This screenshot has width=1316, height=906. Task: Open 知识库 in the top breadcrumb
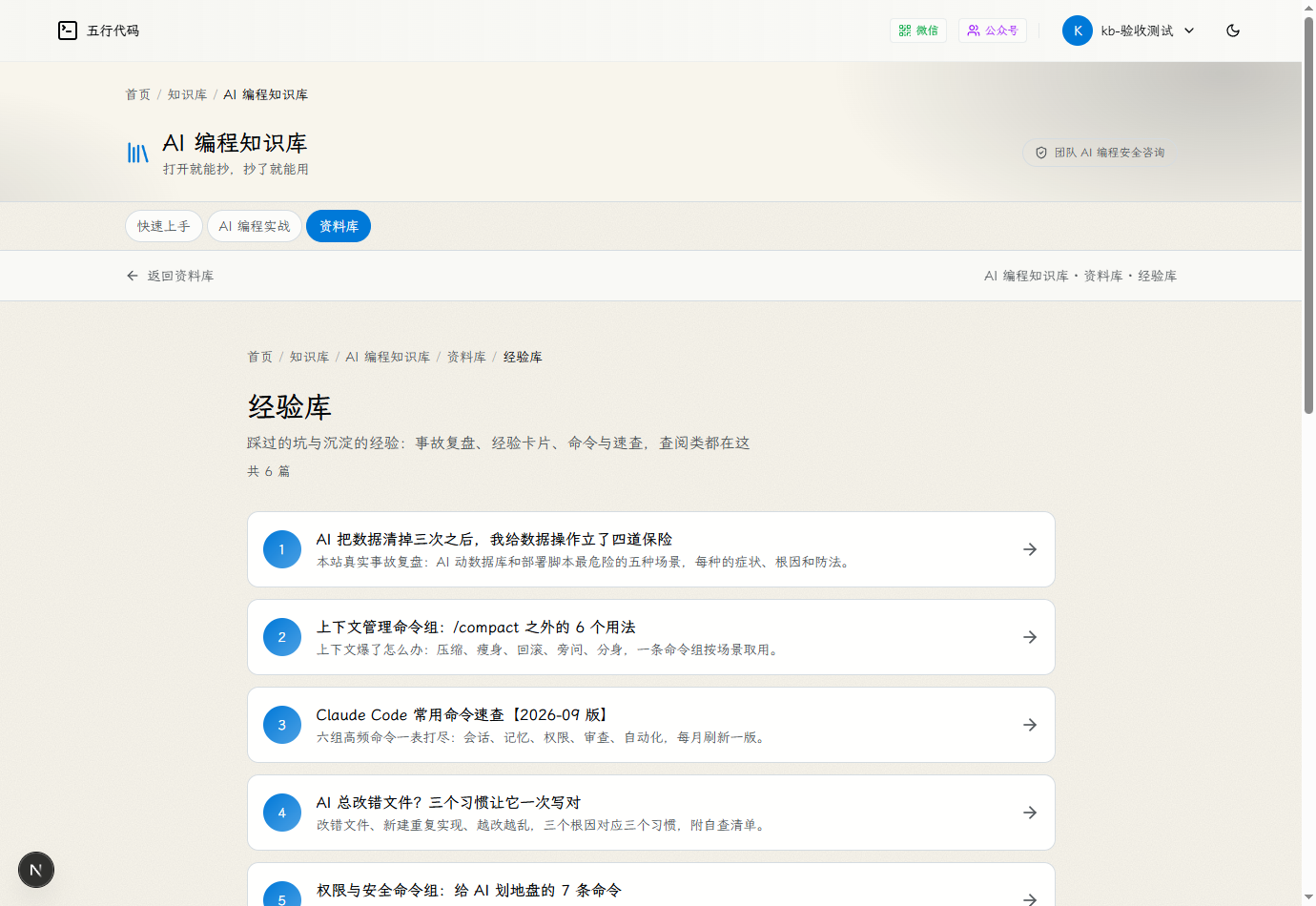tap(187, 94)
